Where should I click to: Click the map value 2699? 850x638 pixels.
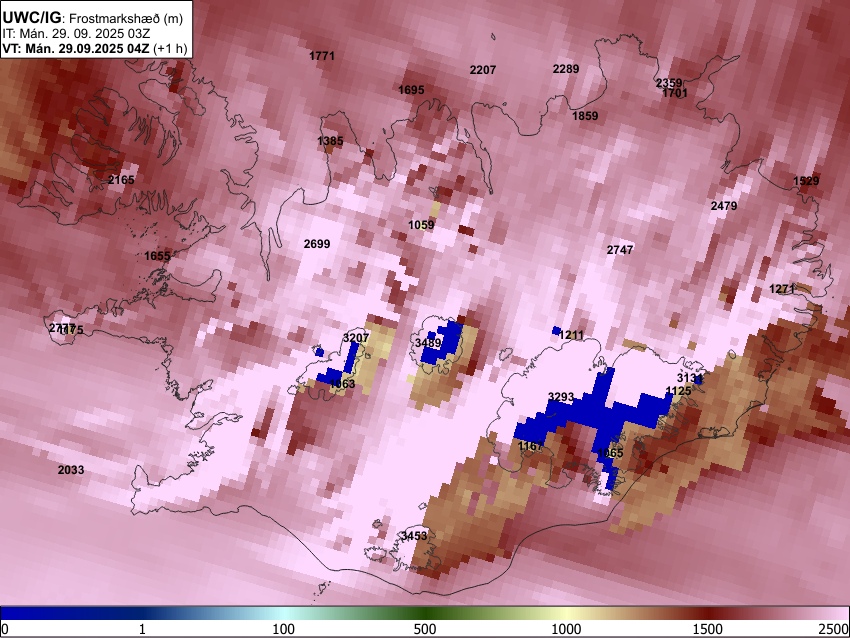(317, 244)
